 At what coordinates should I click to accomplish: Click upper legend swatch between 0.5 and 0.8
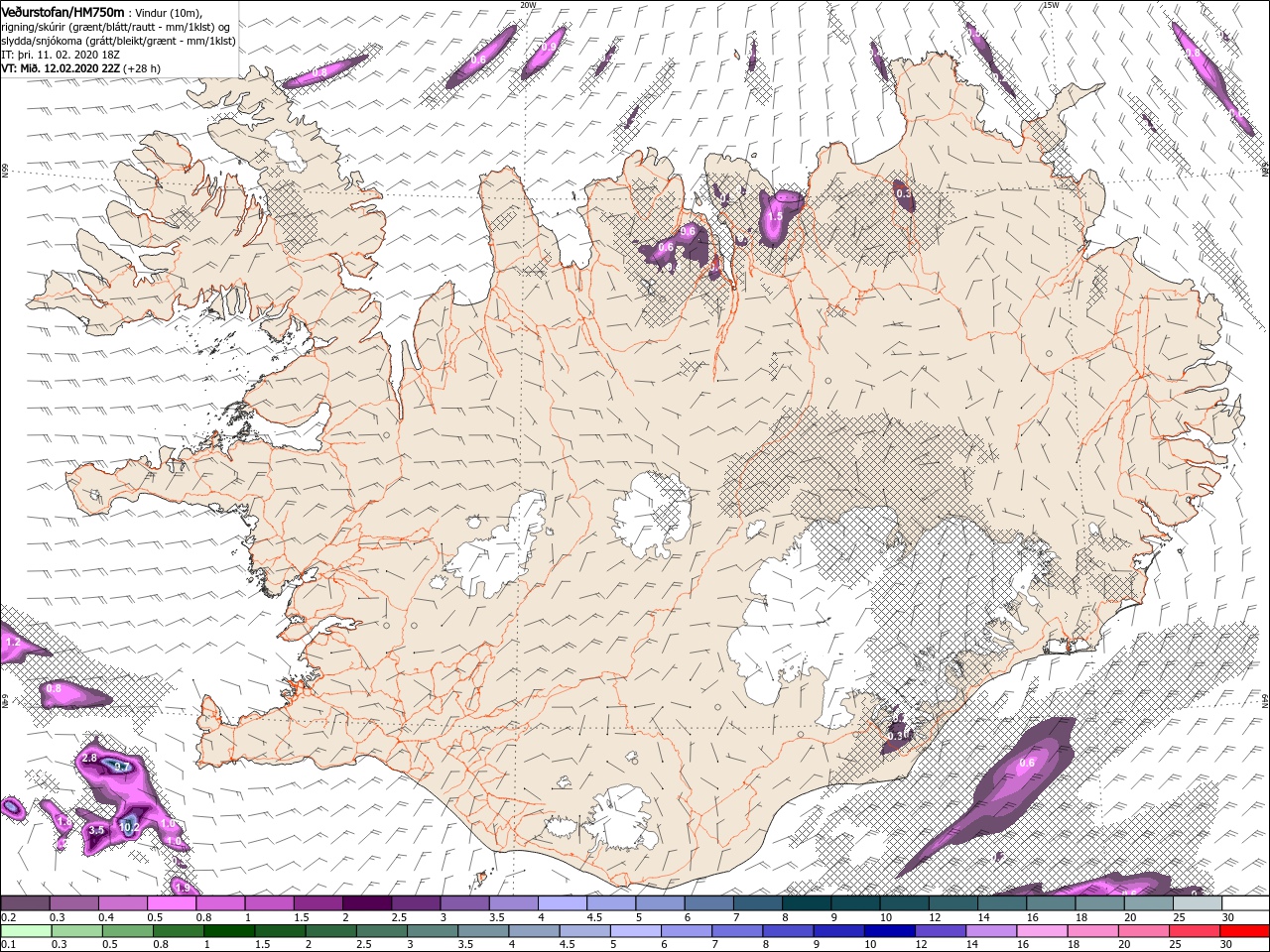click(172, 903)
